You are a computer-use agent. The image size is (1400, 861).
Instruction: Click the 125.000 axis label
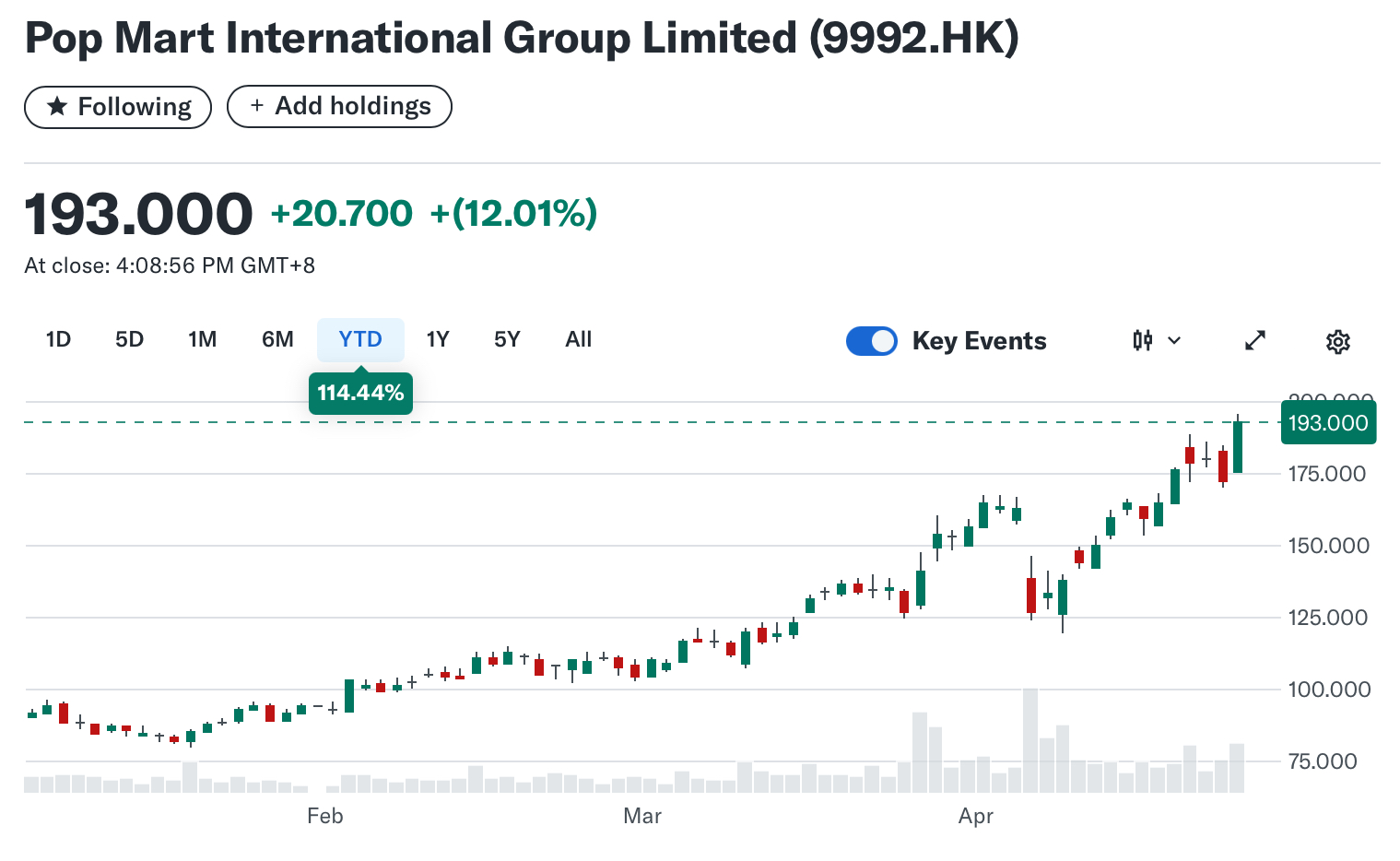(x=1327, y=619)
